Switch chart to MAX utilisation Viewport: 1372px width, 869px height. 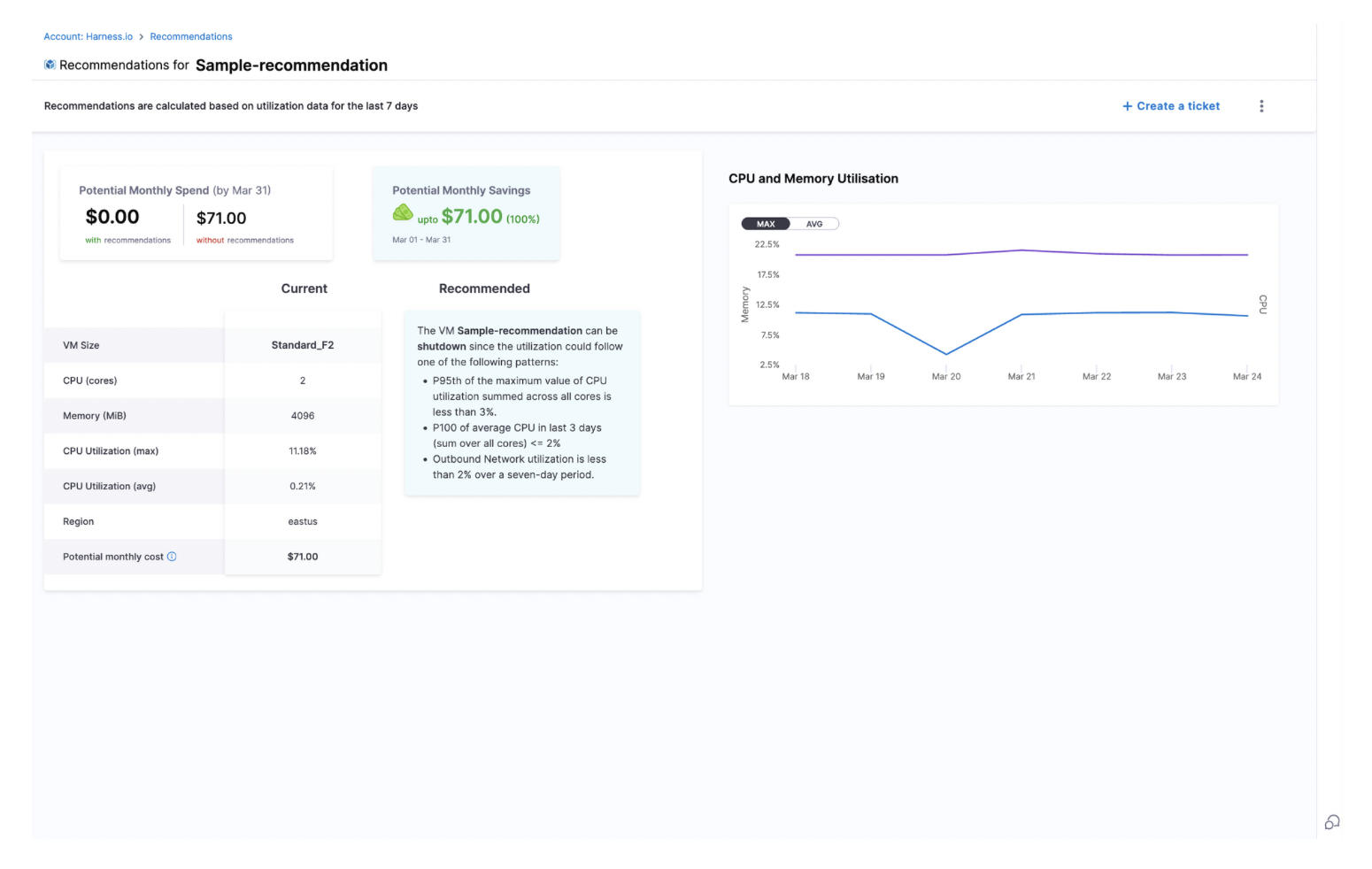coord(766,224)
